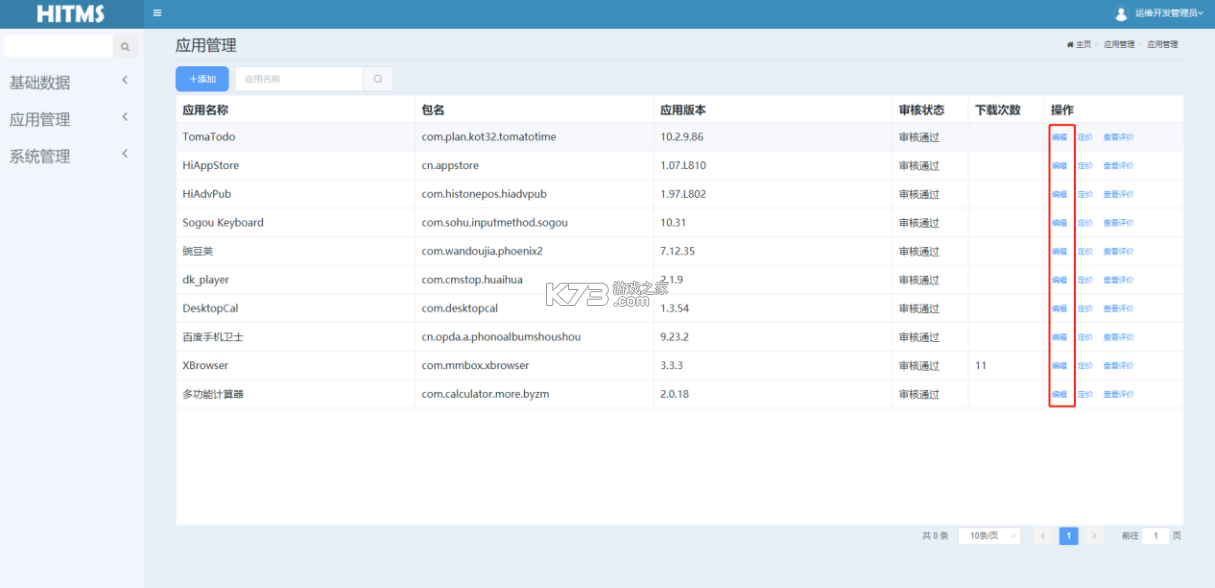Click 查看评价 for TomaTodo

tap(1118, 137)
